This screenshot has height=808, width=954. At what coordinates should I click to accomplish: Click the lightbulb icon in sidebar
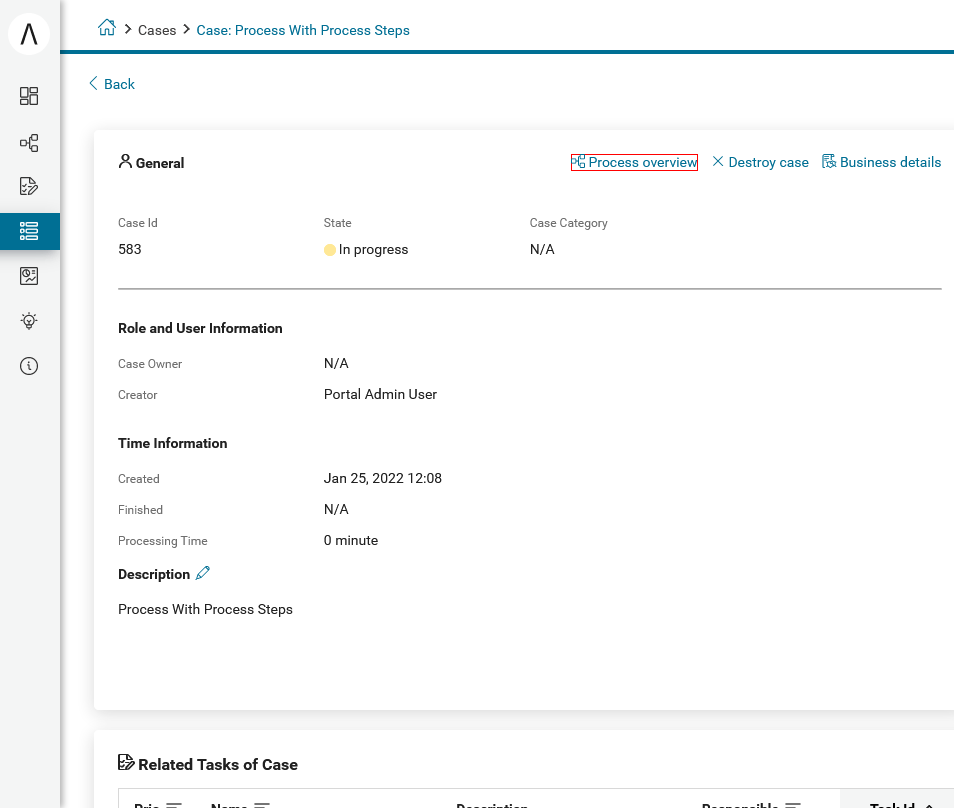coord(29,321)
